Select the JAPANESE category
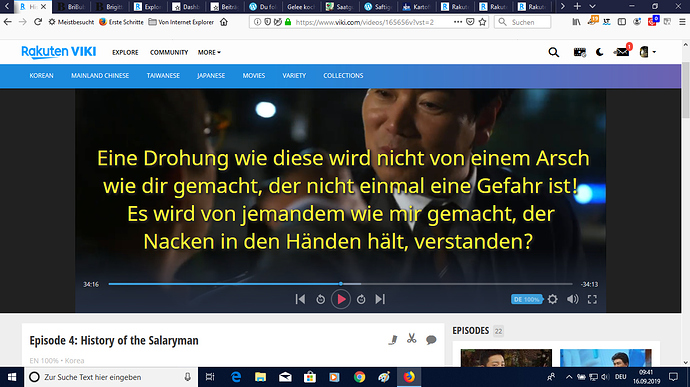Viewport: 690px width, 387px height. [x=211, y=76]
